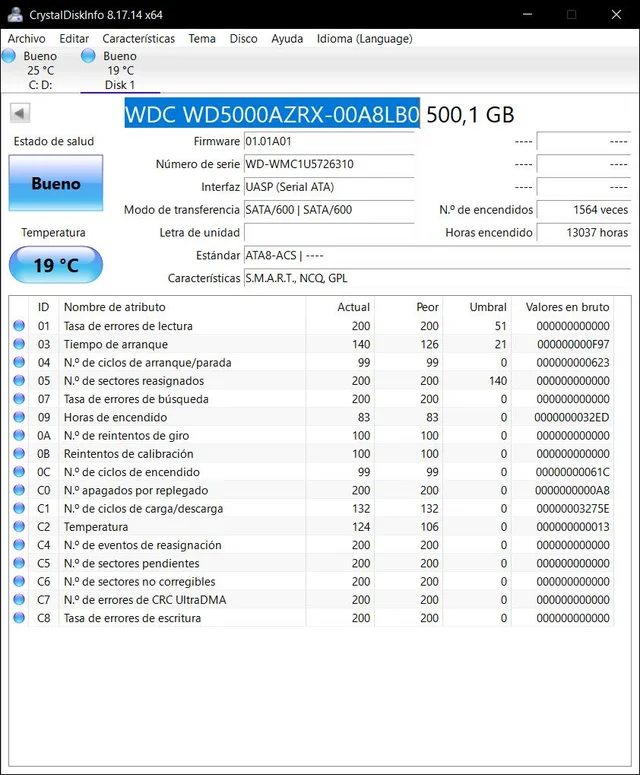Click the status orb for ciclos de encendido
Image resolution: width=640 pixels, height=775 pixels.
click(19, 472)
